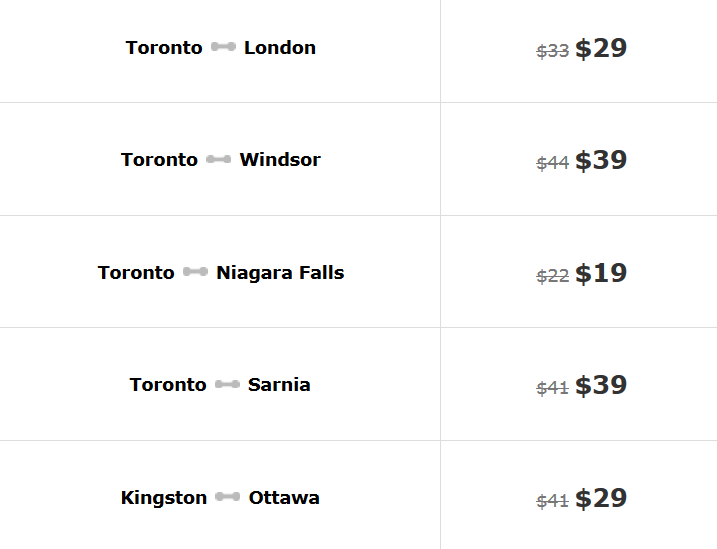
Task: Click the Kingston–Ottawa route arrow icon
Action: point(227,497)
